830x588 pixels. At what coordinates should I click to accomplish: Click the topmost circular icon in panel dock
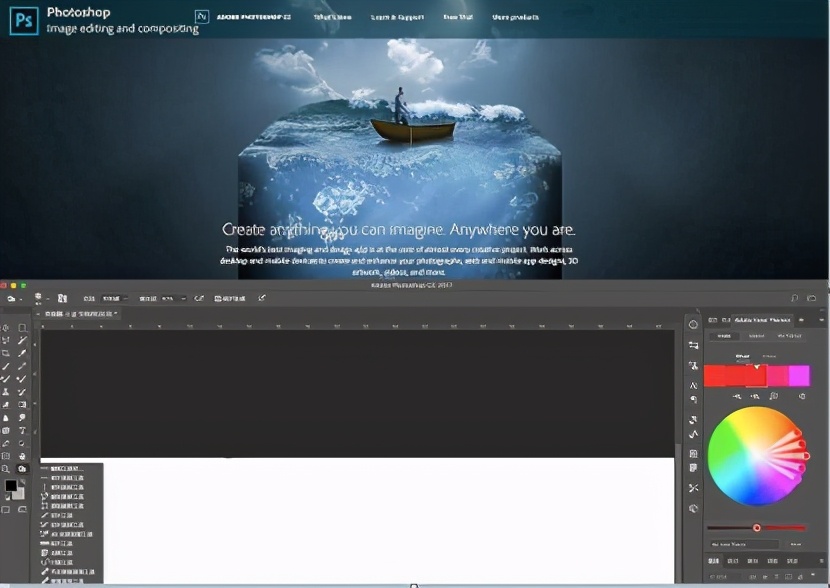tap(693, 325)
